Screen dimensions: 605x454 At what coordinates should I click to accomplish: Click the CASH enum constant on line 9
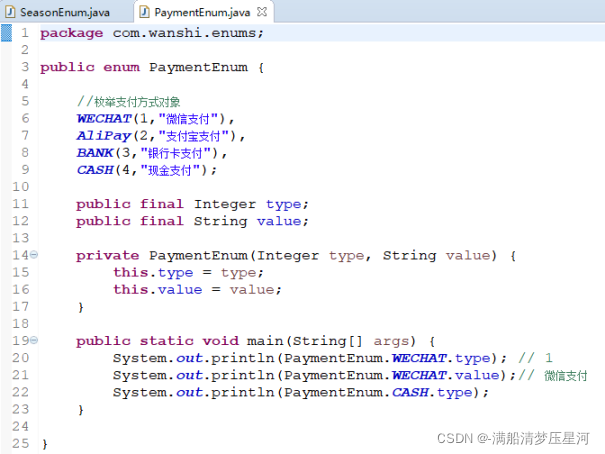point(95,170)
